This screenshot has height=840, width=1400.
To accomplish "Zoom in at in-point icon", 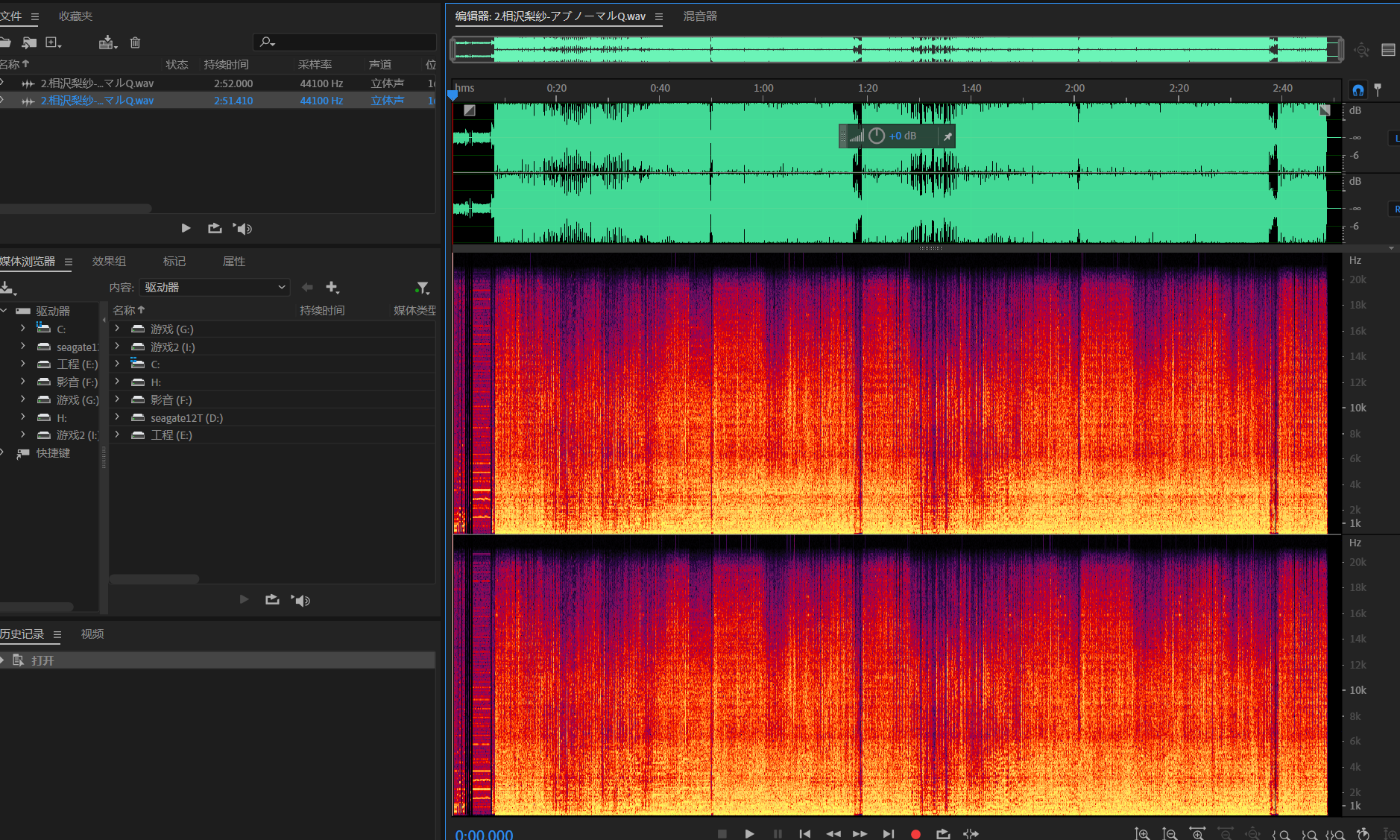I will [1281, 834].
